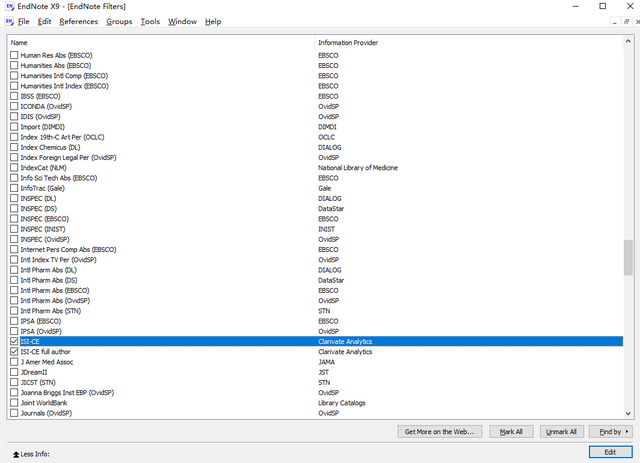Click the EndNote icon in the title bar
This screenshot has height=463, width=640.
coord(9,6)
